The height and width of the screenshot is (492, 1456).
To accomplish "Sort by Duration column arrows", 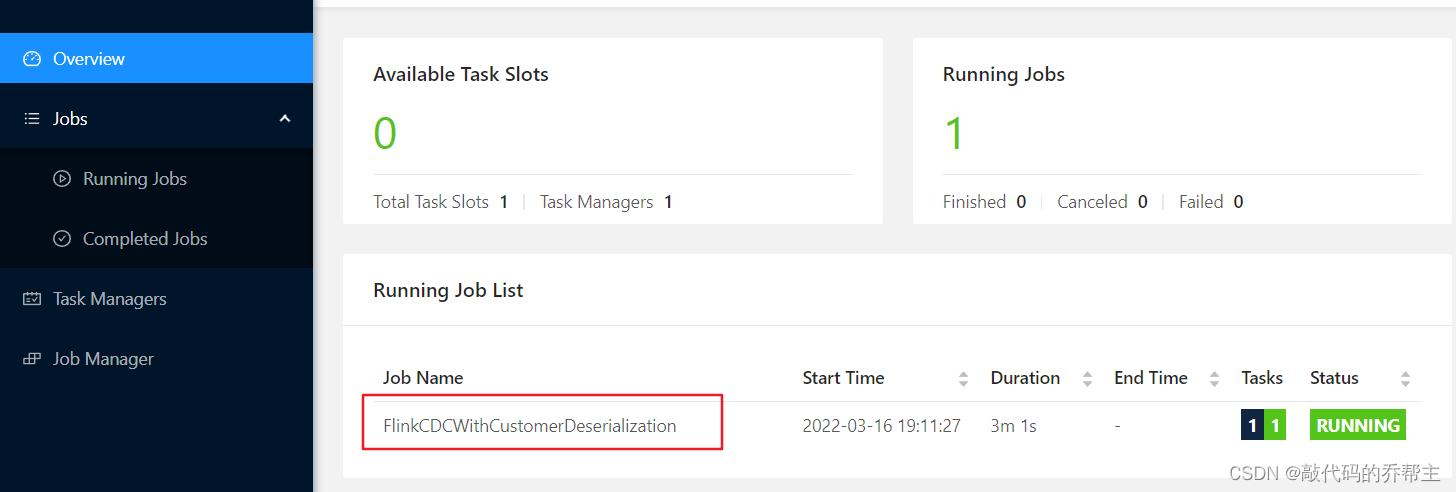I will [1087, 379].
